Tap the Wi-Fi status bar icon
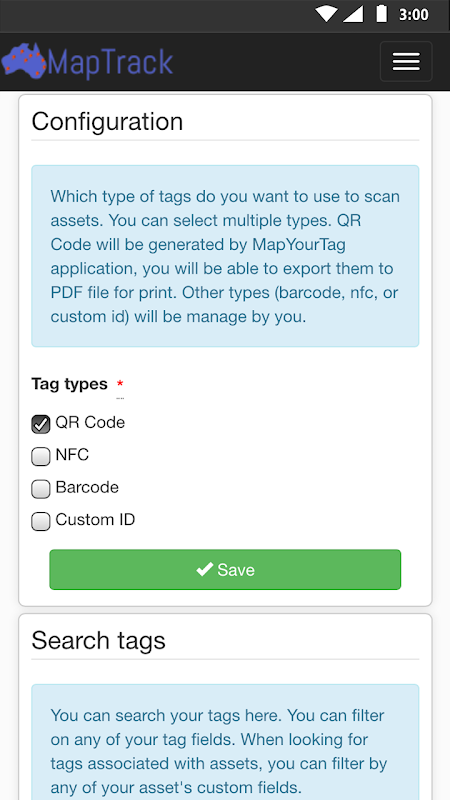Screen dimensions: 450x800 [326, 14]
